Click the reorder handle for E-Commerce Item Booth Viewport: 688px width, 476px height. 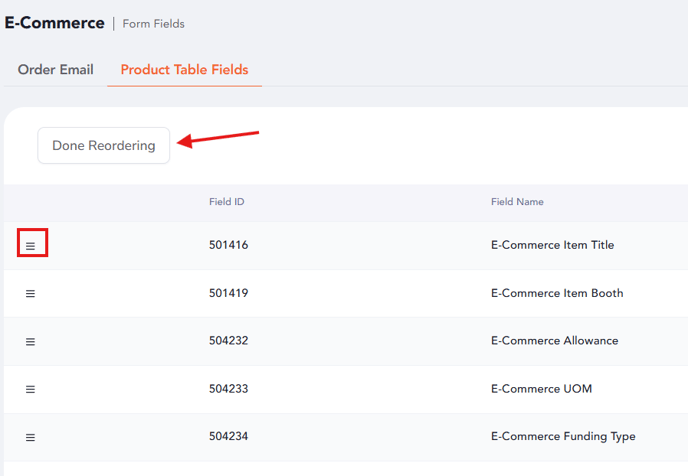[30, 293]
